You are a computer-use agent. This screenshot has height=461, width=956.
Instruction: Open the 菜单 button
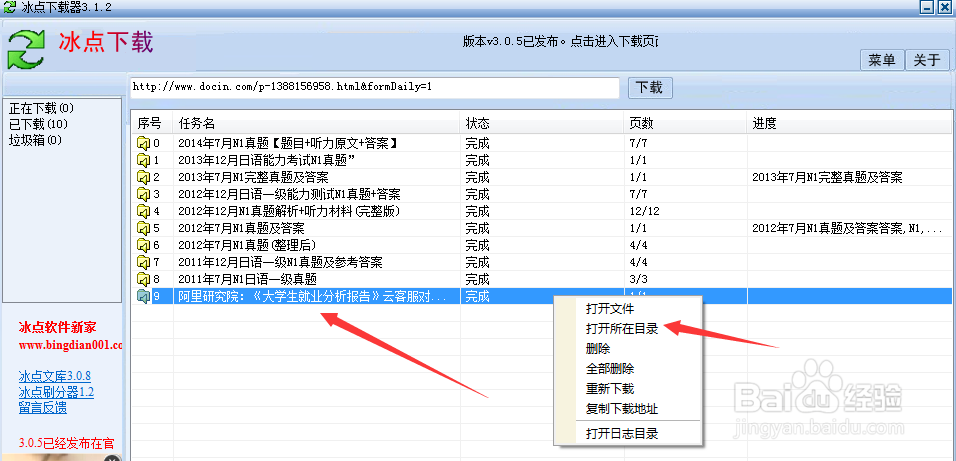pos(882,60)
